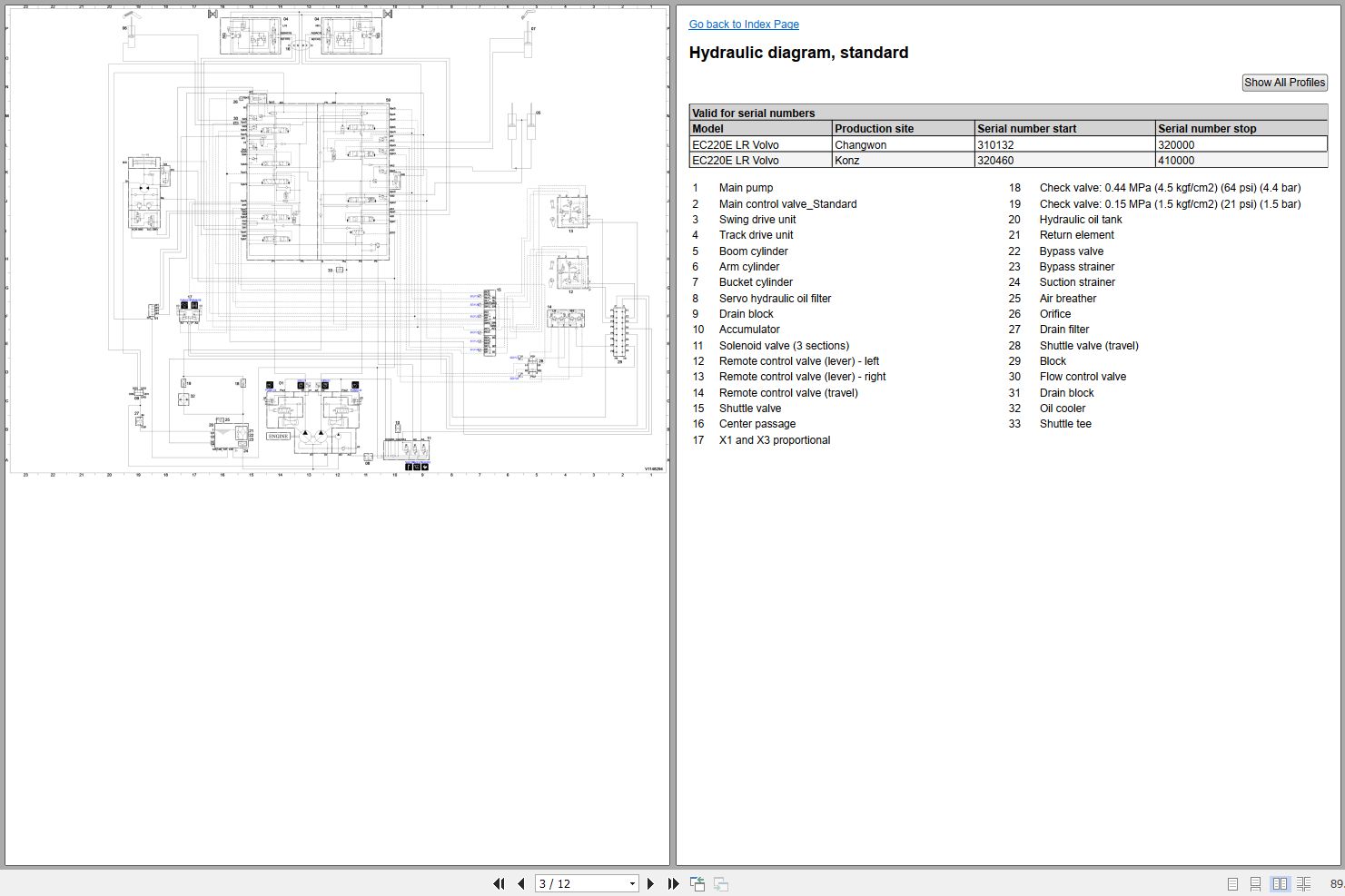This screenshot has height=896, width=1345.
Task: Advance to the next page
Action: (650, 883)
